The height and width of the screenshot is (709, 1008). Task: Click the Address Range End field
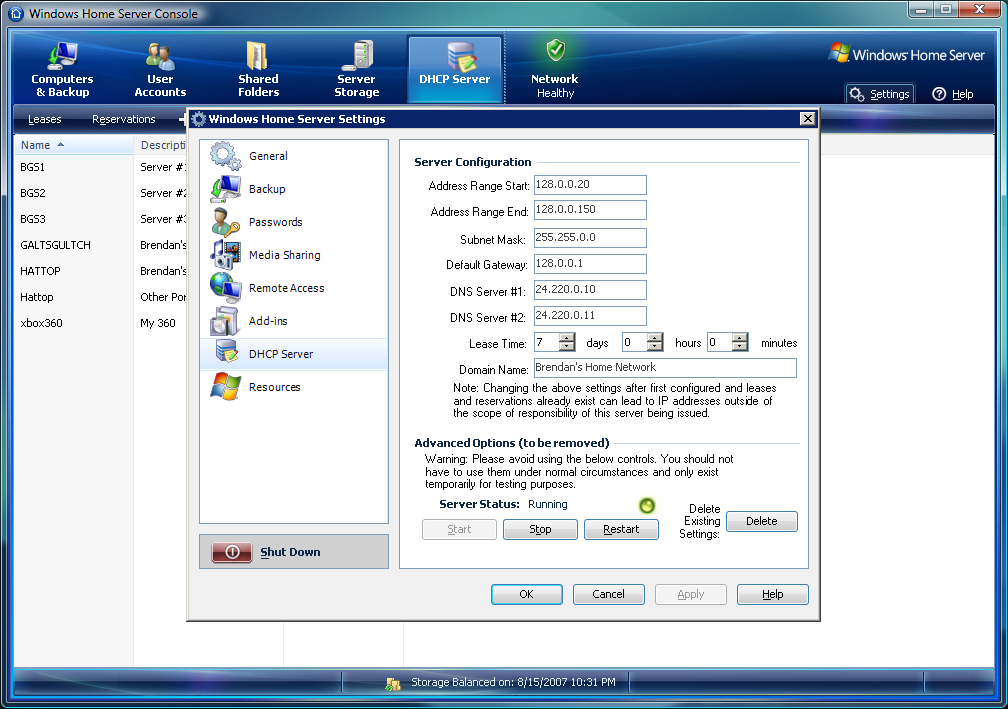click(590, 210)
